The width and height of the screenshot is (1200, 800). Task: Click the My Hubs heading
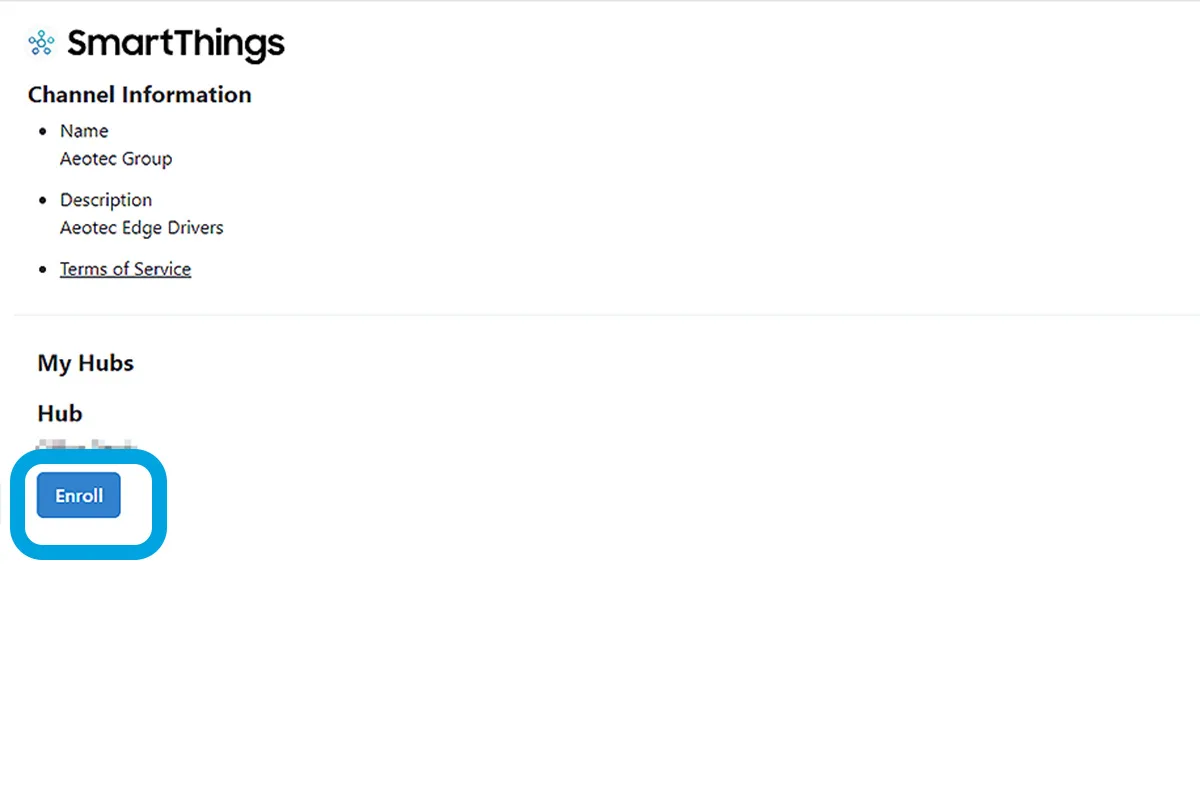point(86,363)
